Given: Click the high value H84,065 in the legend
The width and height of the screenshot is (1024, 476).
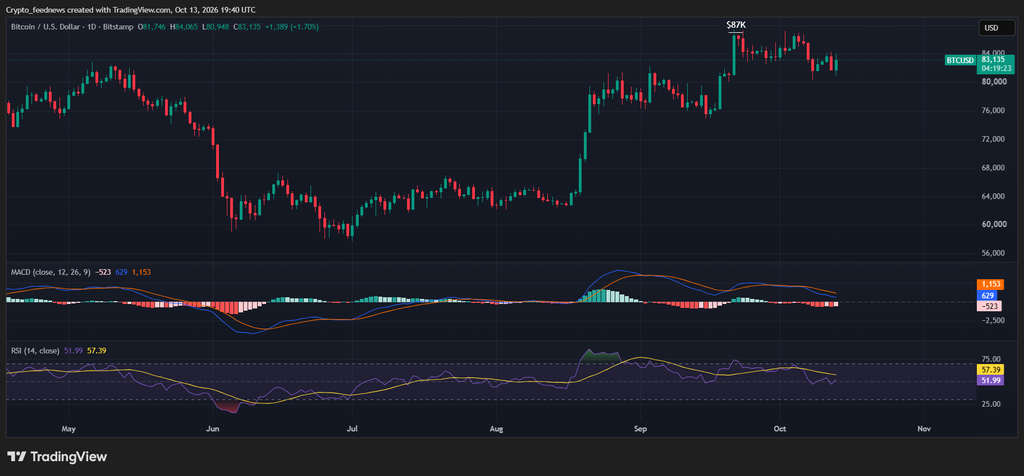Looking at the screenshot, I should click(x=184, y=27).
